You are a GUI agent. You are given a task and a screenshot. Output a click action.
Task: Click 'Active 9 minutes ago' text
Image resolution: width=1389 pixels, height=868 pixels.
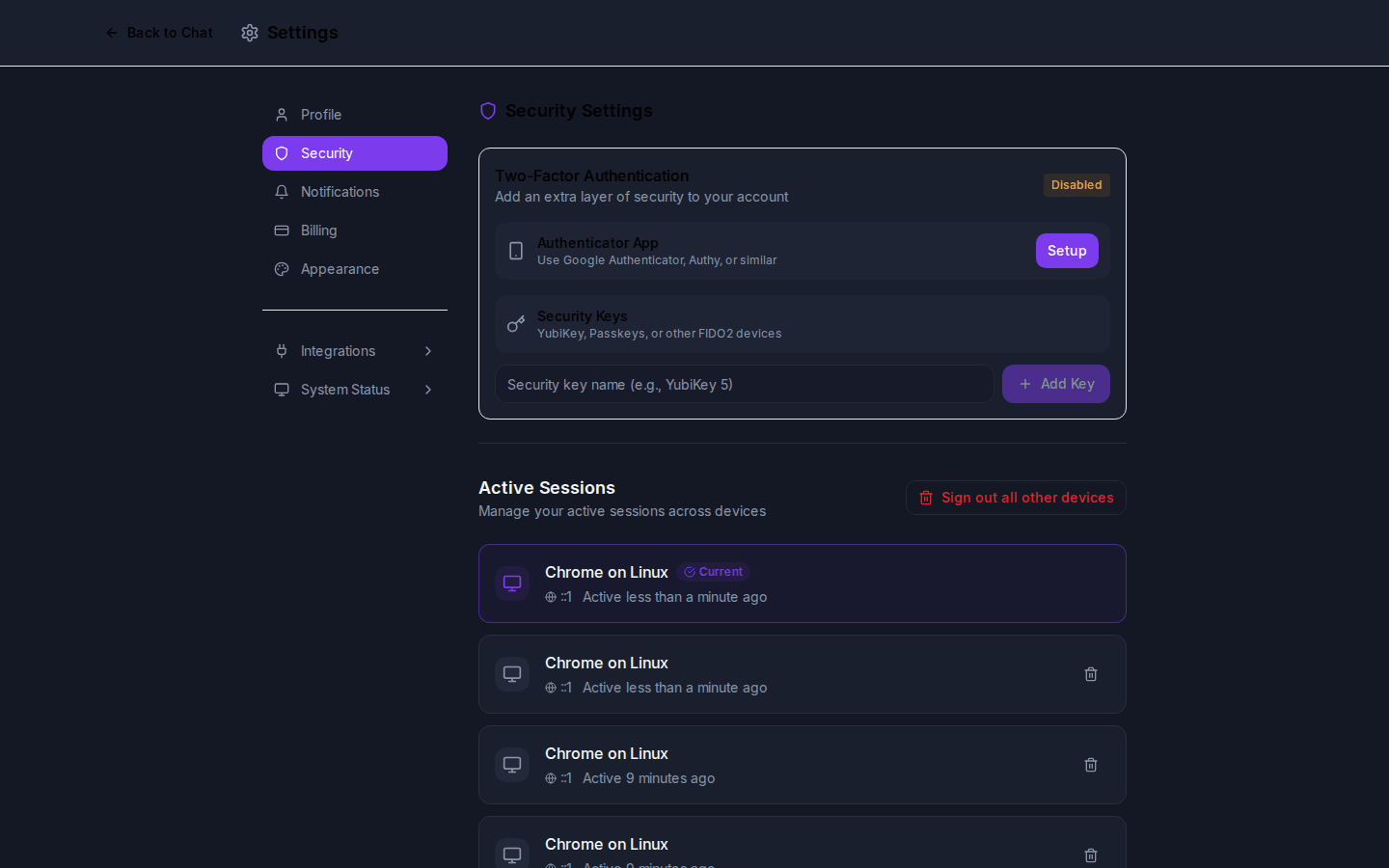click(x=649, y=778)
